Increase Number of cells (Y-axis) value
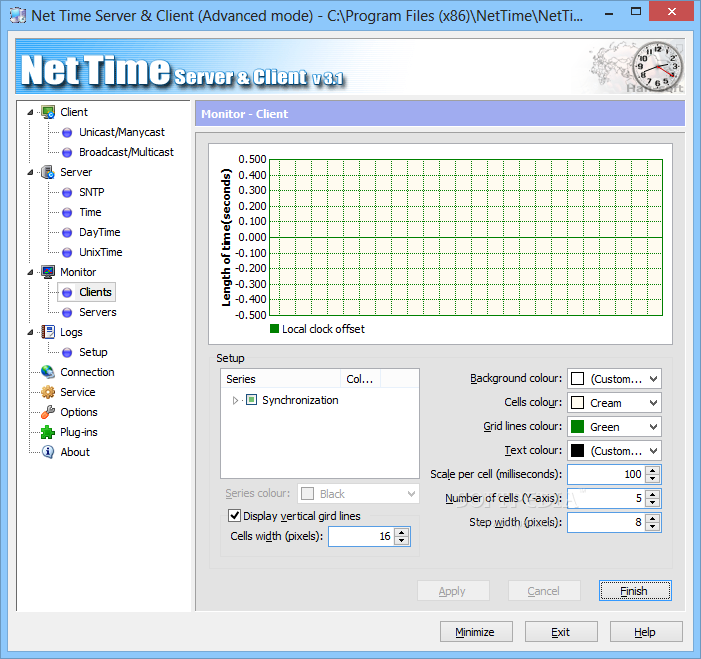 [x=653, y=494]
